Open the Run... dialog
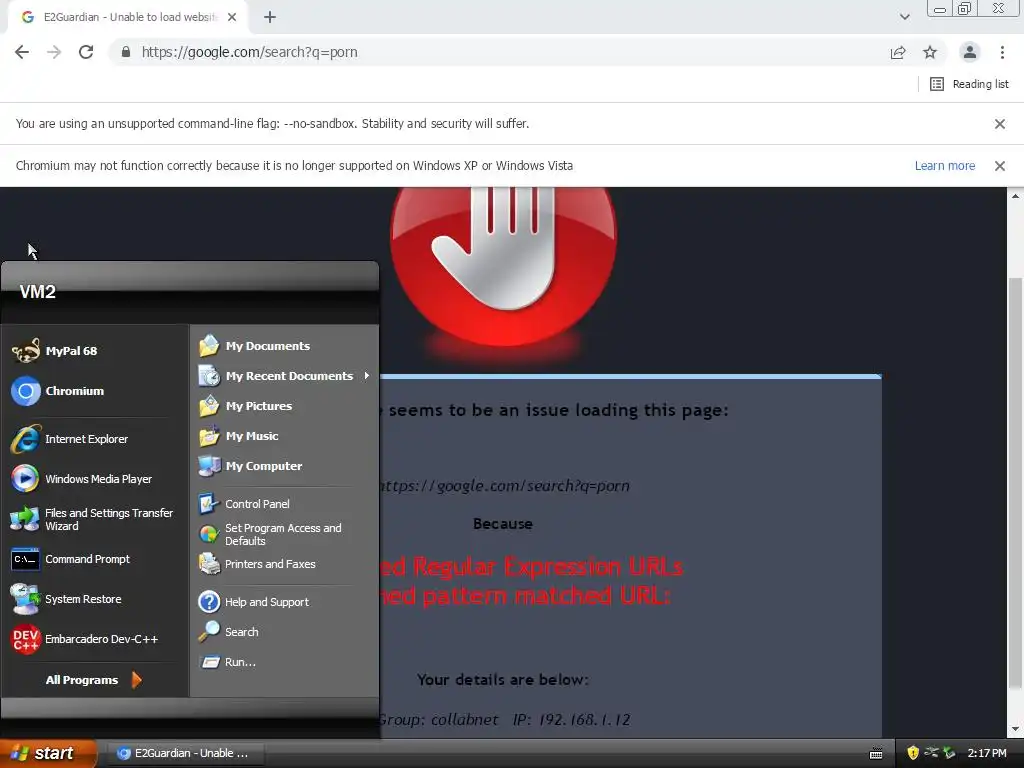 227,662
